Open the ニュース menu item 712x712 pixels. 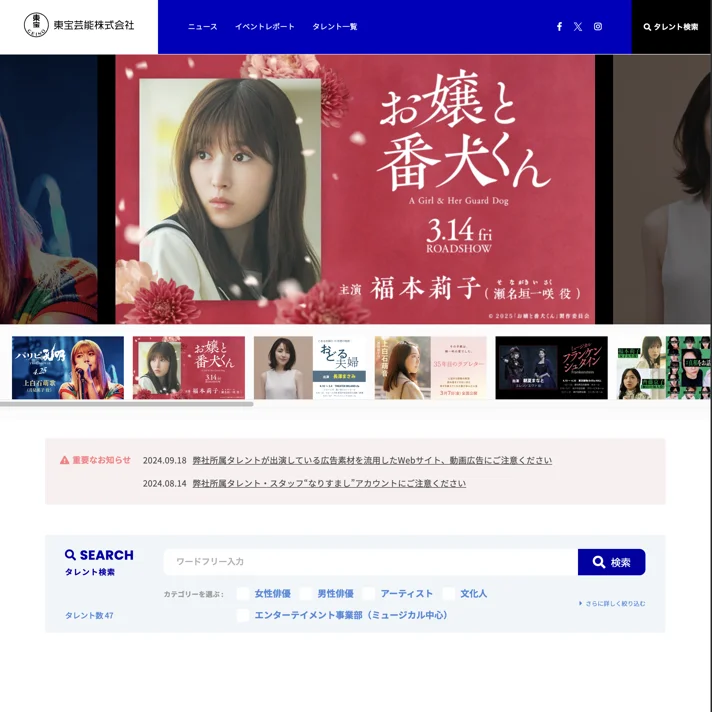[x=203, y=27]
